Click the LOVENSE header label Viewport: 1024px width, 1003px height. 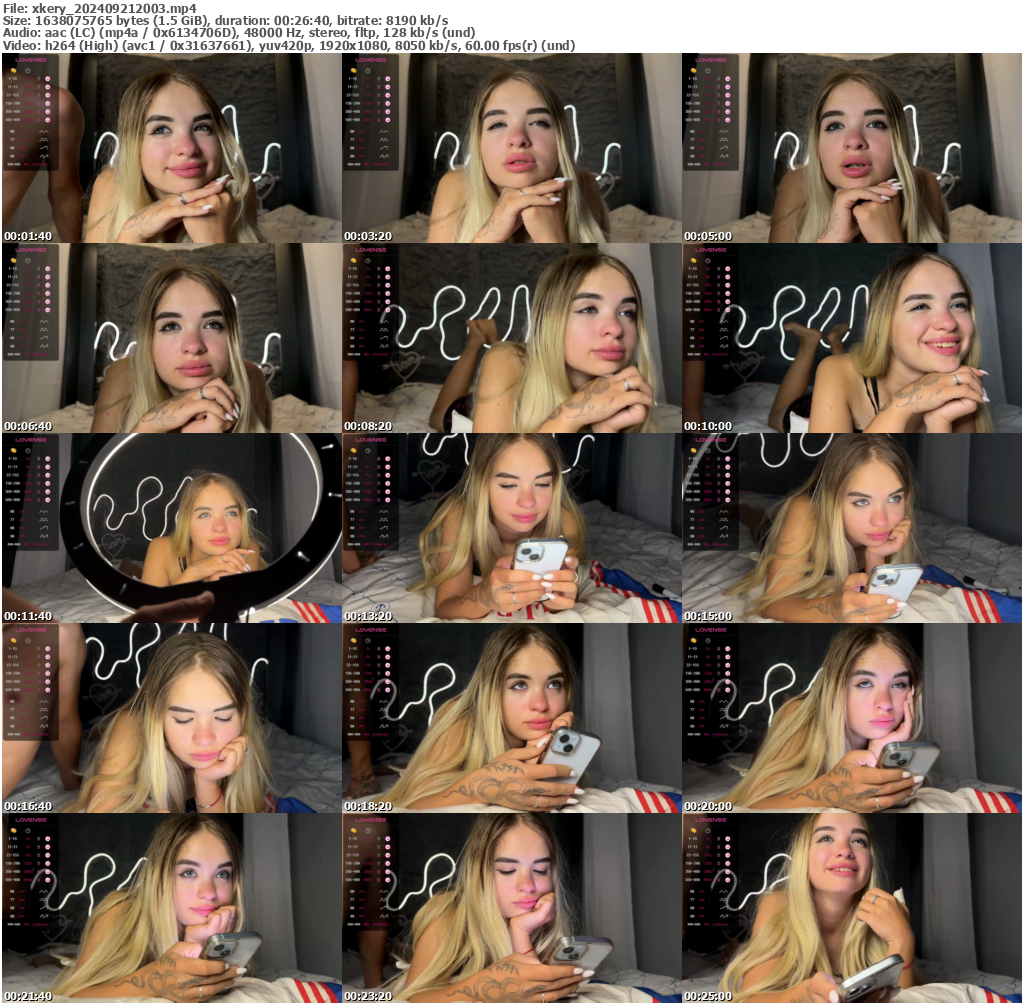[x=31, y=61]
